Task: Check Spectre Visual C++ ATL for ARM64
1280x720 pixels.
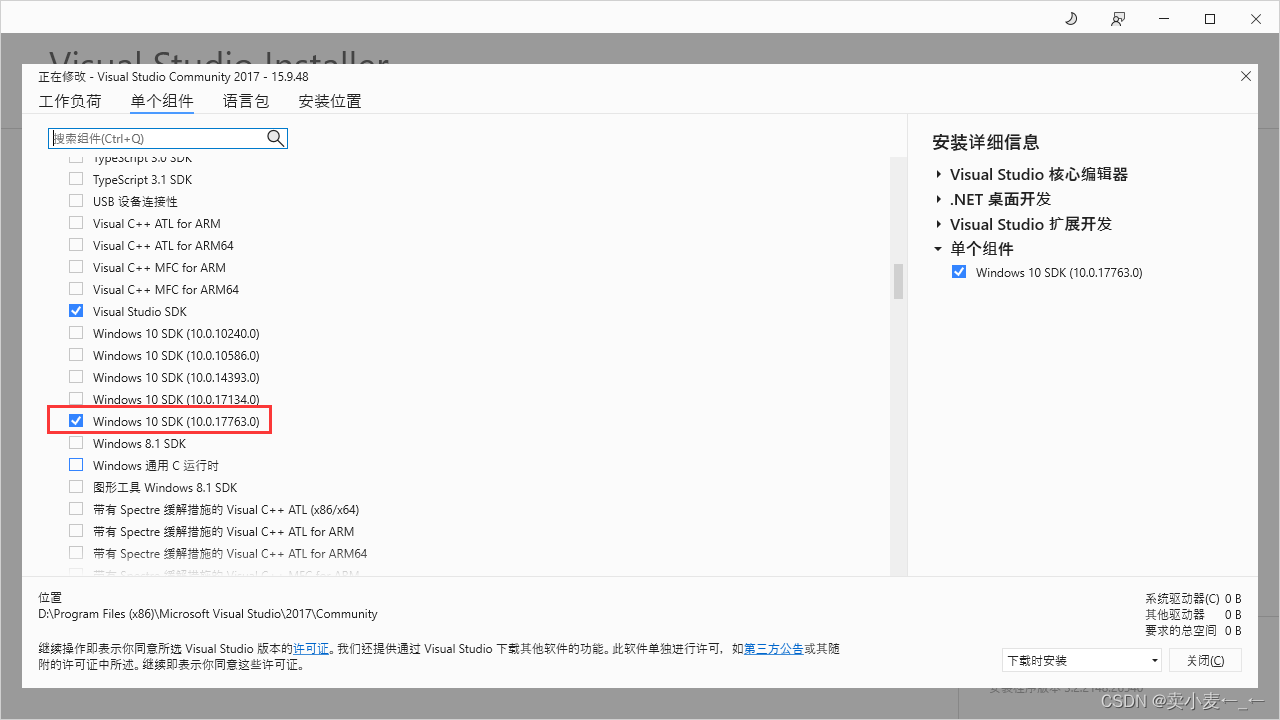Action: tap(76, 553)
